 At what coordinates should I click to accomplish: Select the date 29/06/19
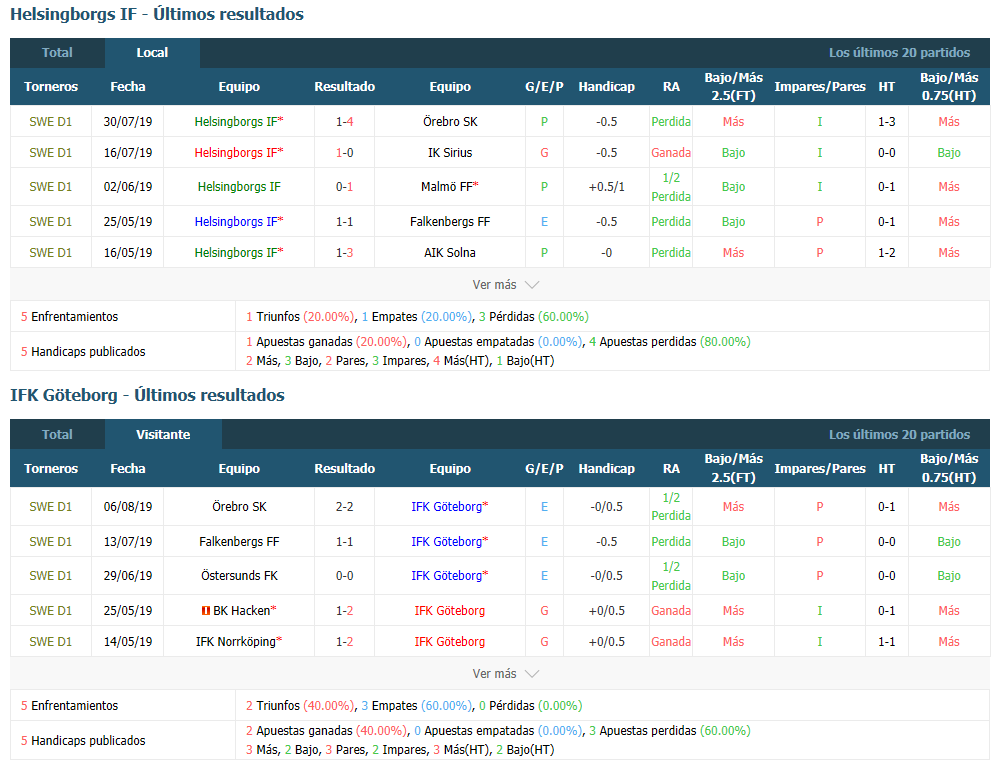[128, 576]
